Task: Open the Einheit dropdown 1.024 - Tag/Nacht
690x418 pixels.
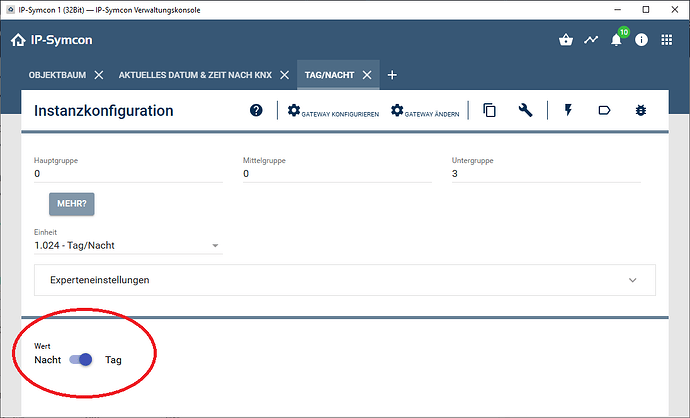Action: pyautogui.click(x=127, y=246)
